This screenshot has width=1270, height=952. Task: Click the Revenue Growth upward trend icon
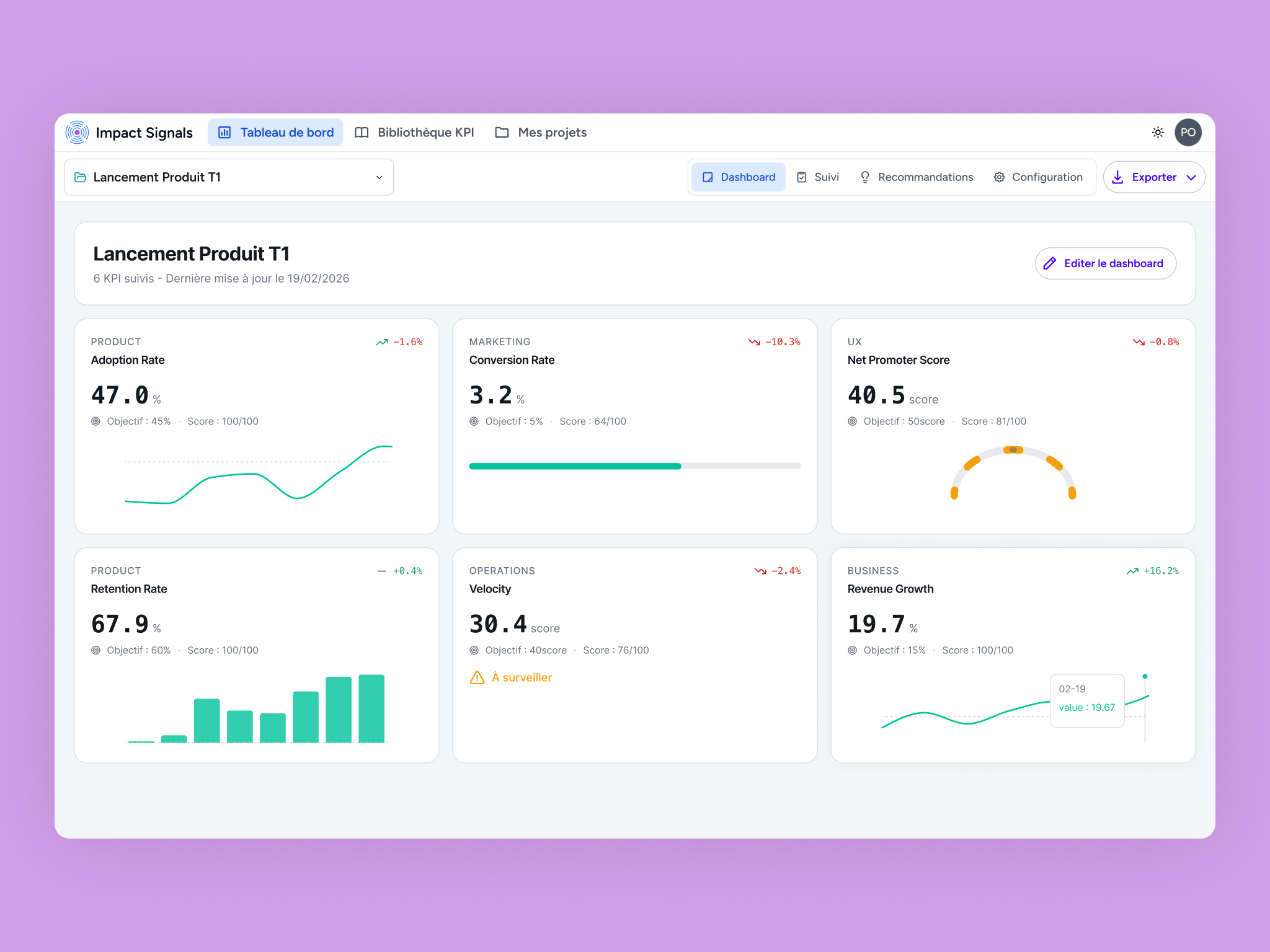(1132, 571)
